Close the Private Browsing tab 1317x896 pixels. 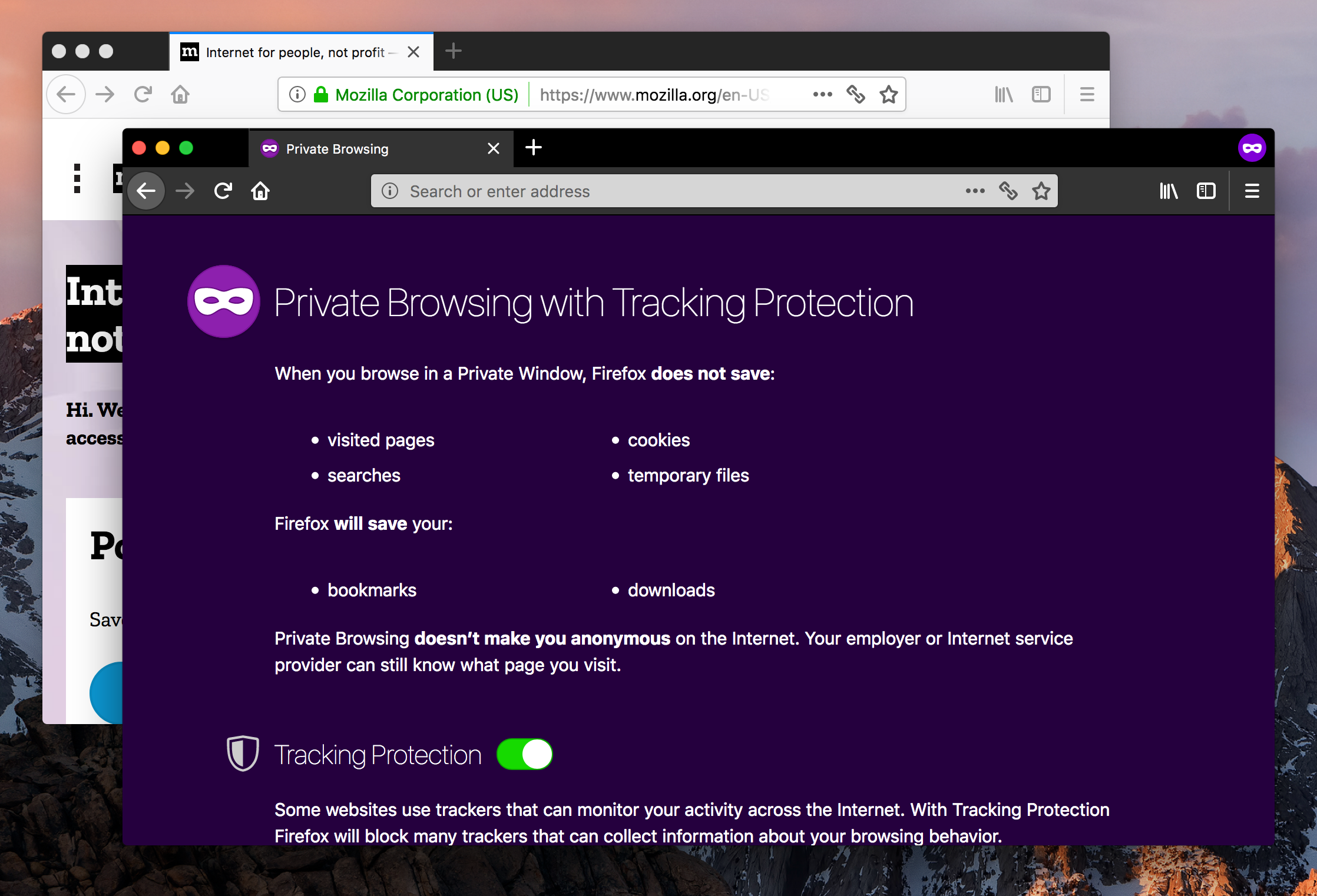click(494, 148)
